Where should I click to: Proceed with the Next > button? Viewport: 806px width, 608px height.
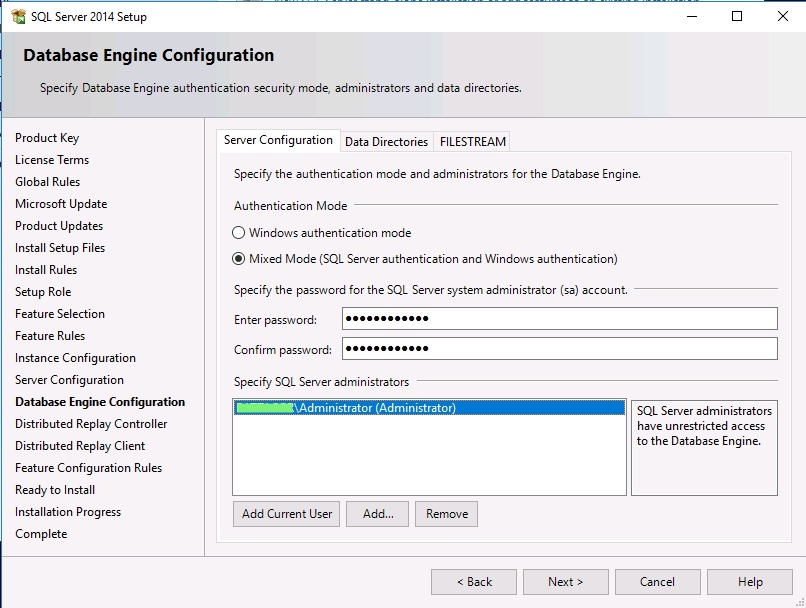[565, 582]
